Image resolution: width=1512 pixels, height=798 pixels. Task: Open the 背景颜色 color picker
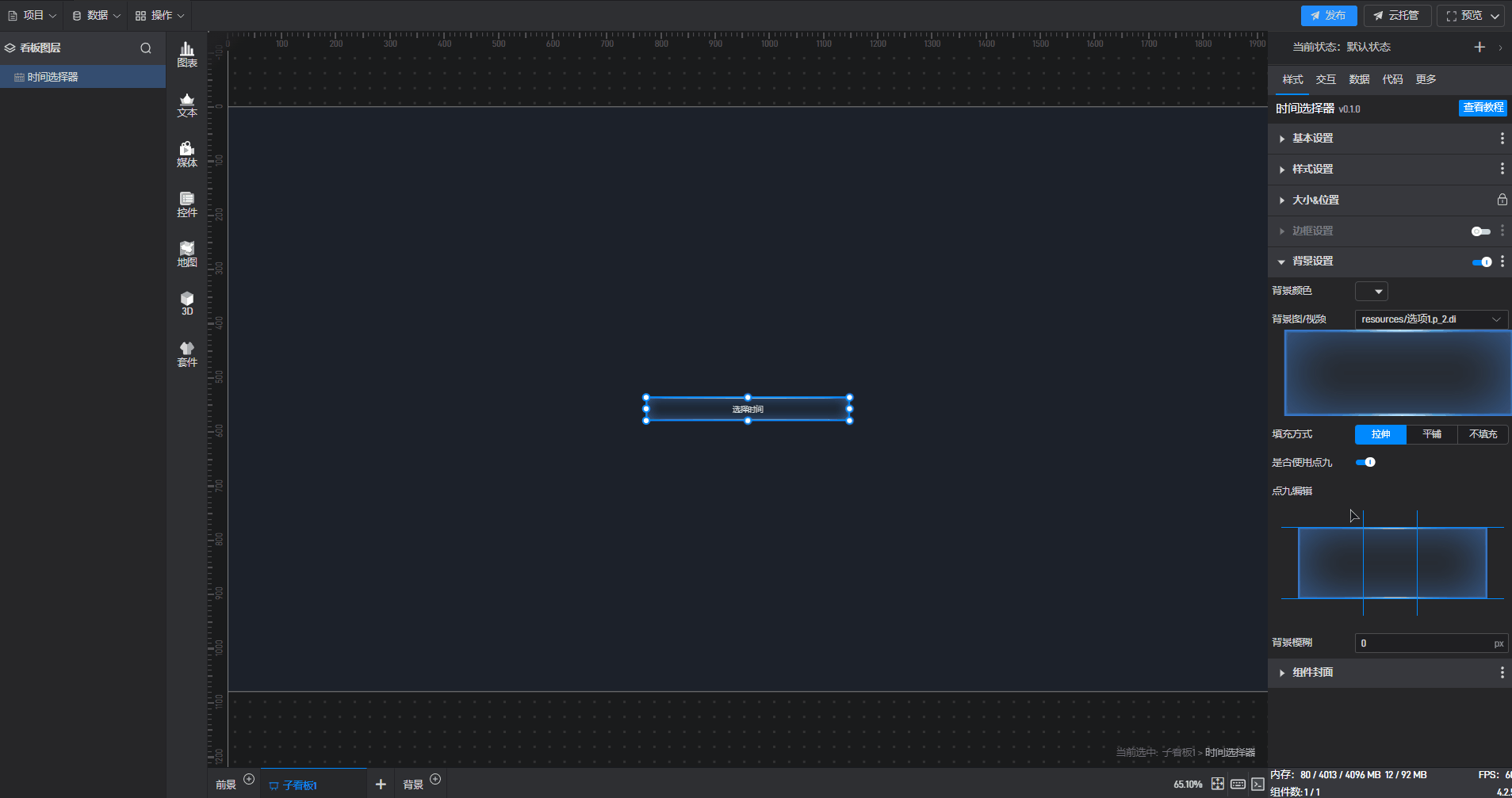[1371, 292]
